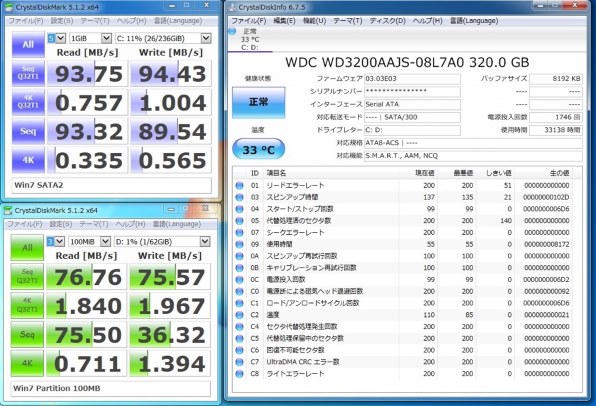Open 機能(U) menu in CrystalDiskInfo
Image resolution: width=596 pixels, height=406 pixels.
pyautogui.click(x=314, y=21)
